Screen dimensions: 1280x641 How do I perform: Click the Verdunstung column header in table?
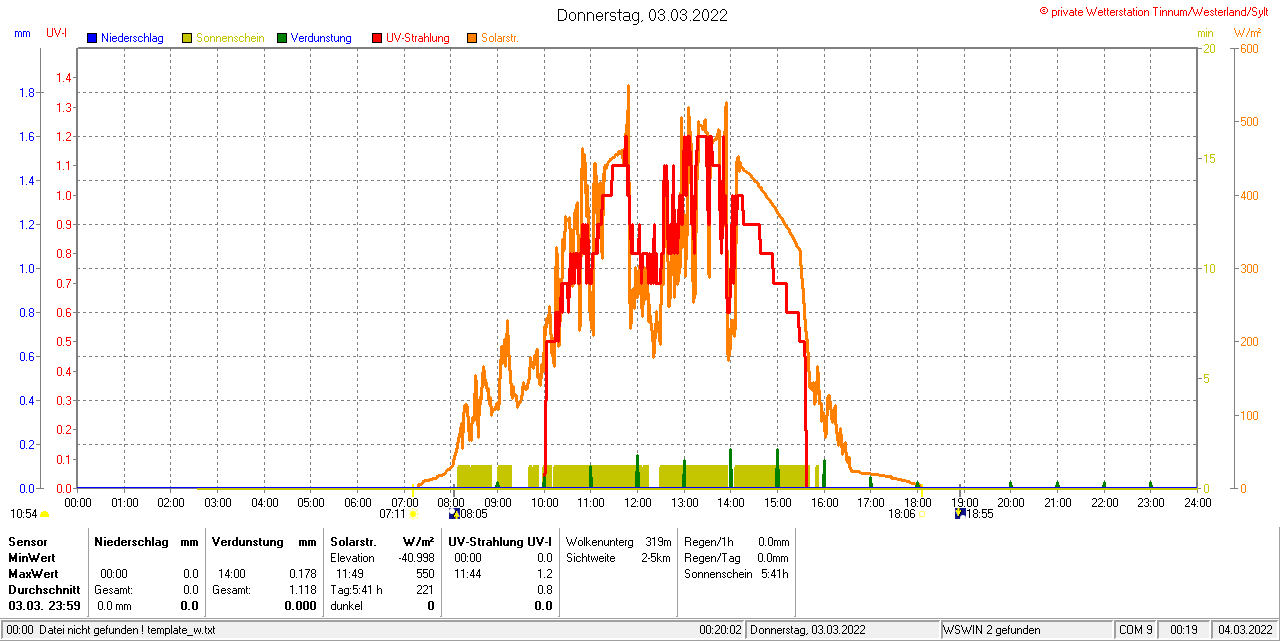(246, 541)
